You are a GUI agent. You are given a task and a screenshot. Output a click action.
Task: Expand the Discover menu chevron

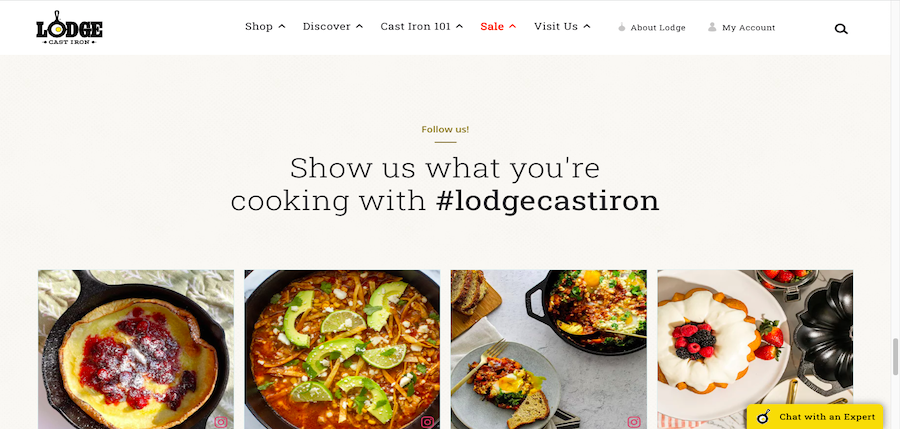(x=359, y=26)
